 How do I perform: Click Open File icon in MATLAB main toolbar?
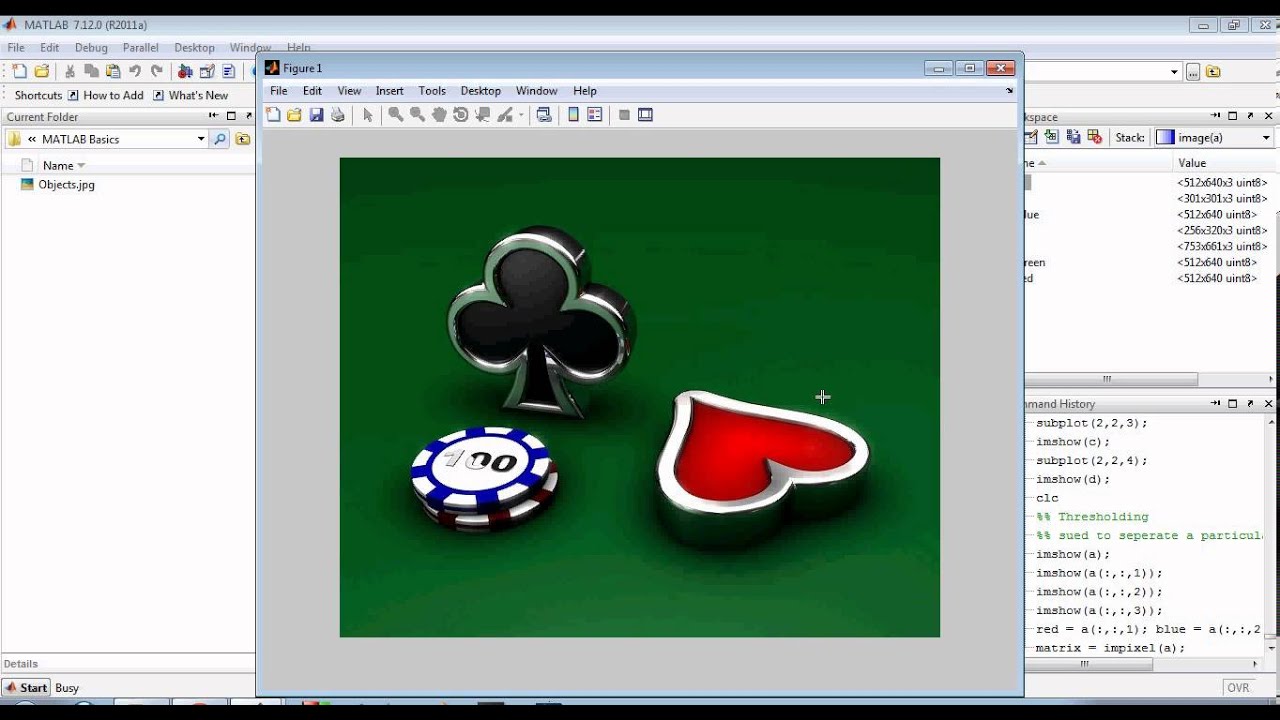(41, 71)
